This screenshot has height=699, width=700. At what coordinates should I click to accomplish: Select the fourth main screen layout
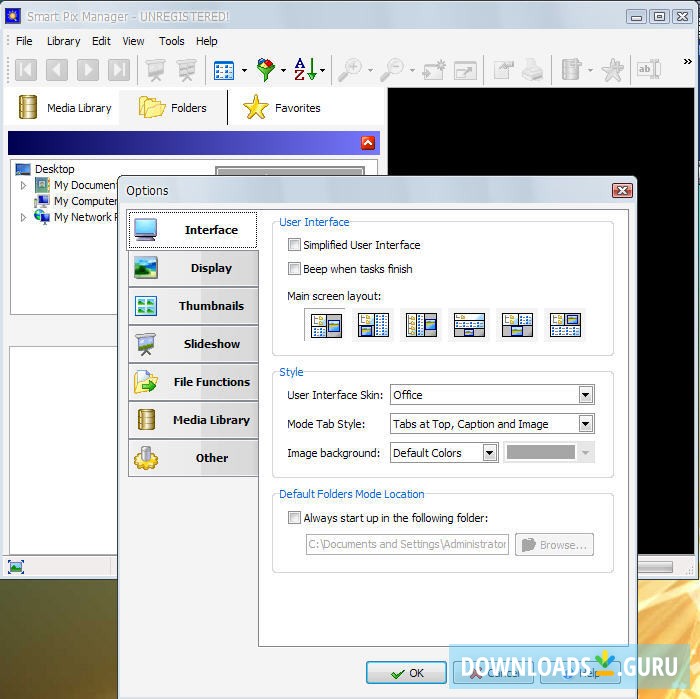469,325
